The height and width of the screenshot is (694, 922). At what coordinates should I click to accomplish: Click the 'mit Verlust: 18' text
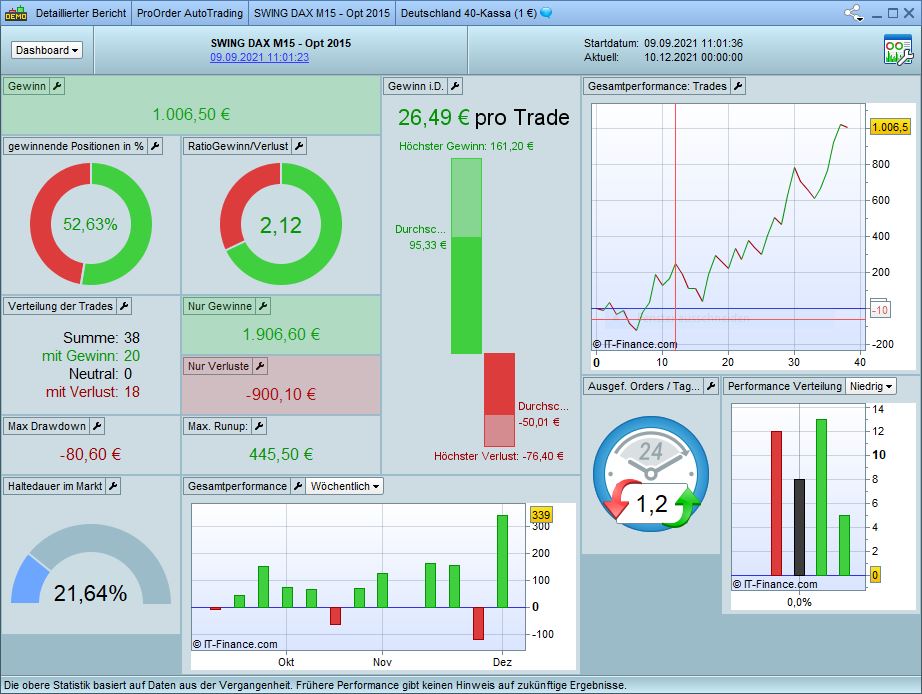(x=92, y=392)
